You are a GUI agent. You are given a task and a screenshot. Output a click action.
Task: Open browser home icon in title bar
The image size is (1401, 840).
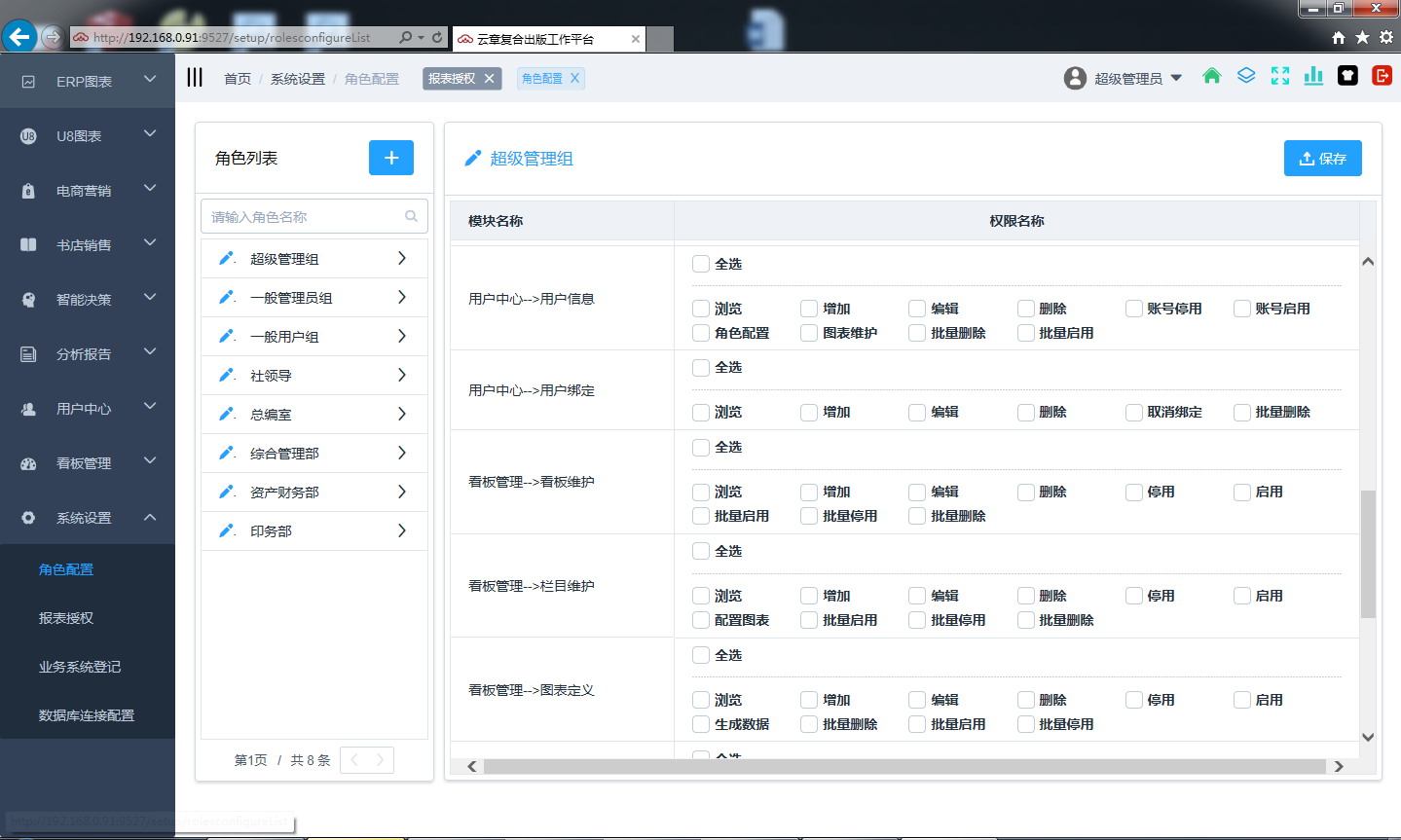point(1339,37)
